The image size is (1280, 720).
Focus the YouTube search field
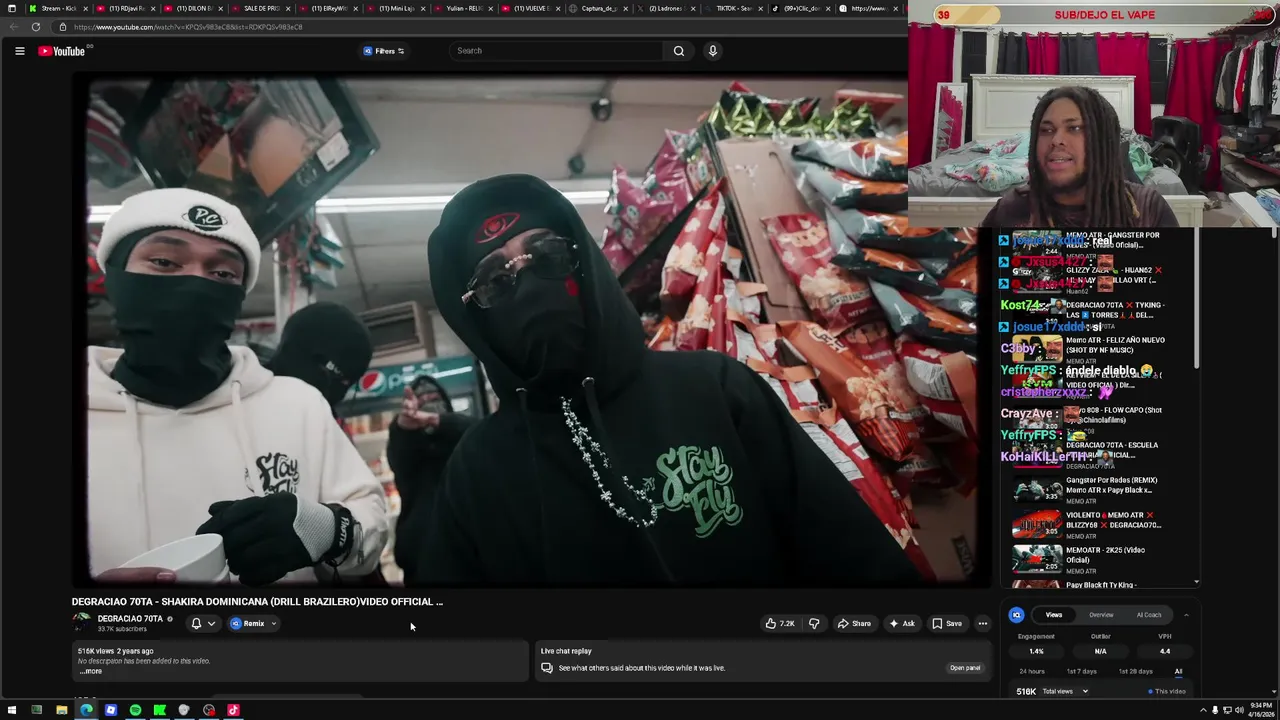pos(555,51)
